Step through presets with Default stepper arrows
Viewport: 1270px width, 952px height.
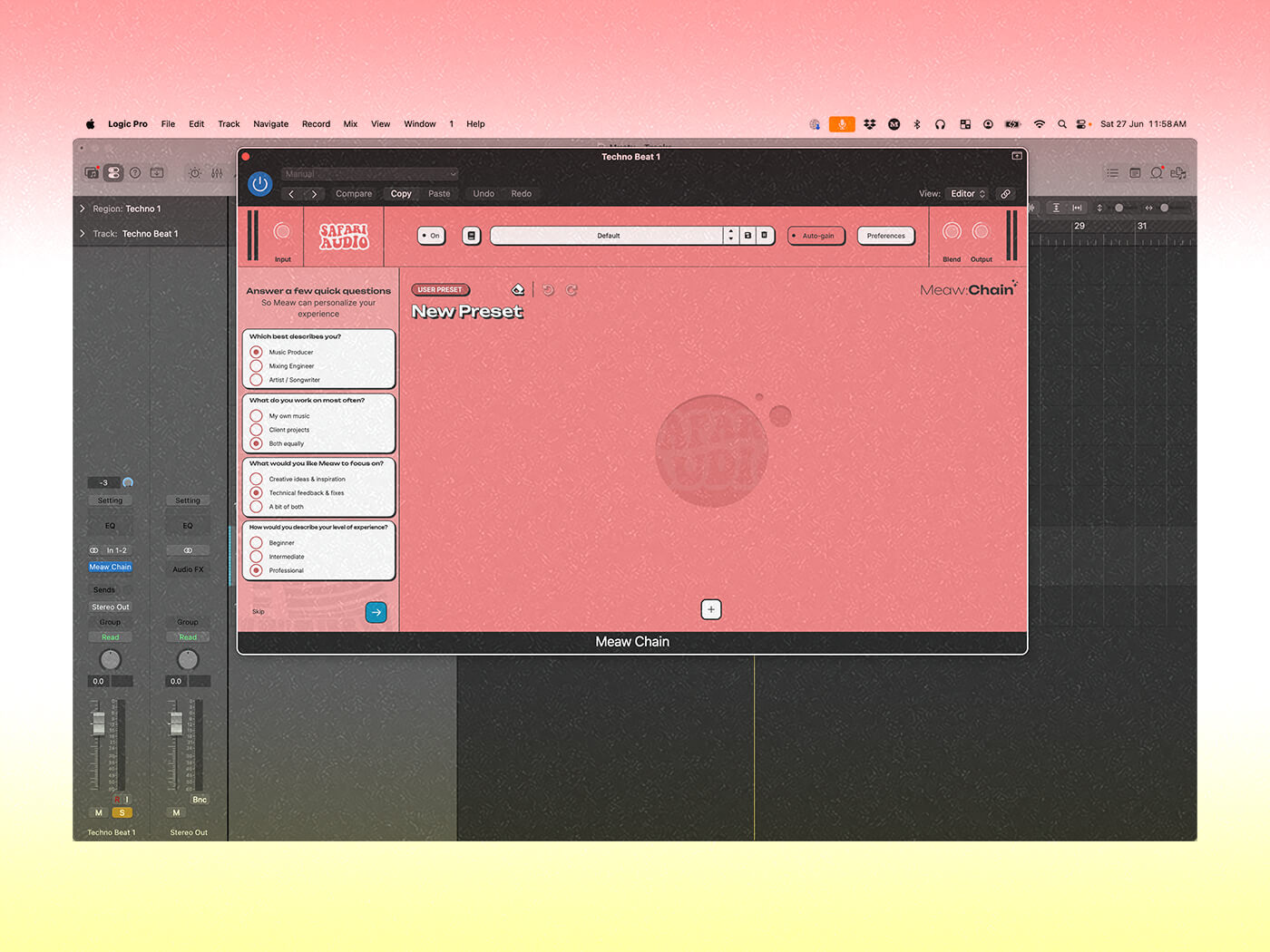(x=731, y=236)
